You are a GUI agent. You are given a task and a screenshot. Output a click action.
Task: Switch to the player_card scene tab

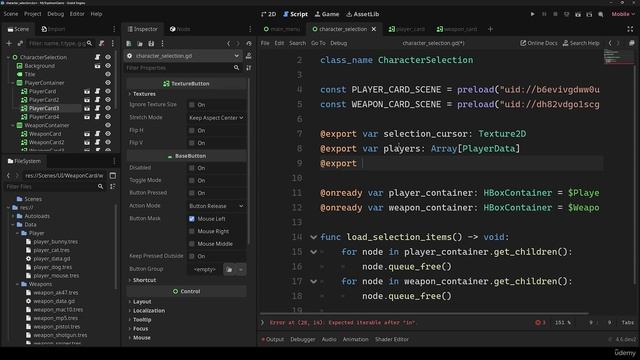point(407,29)
